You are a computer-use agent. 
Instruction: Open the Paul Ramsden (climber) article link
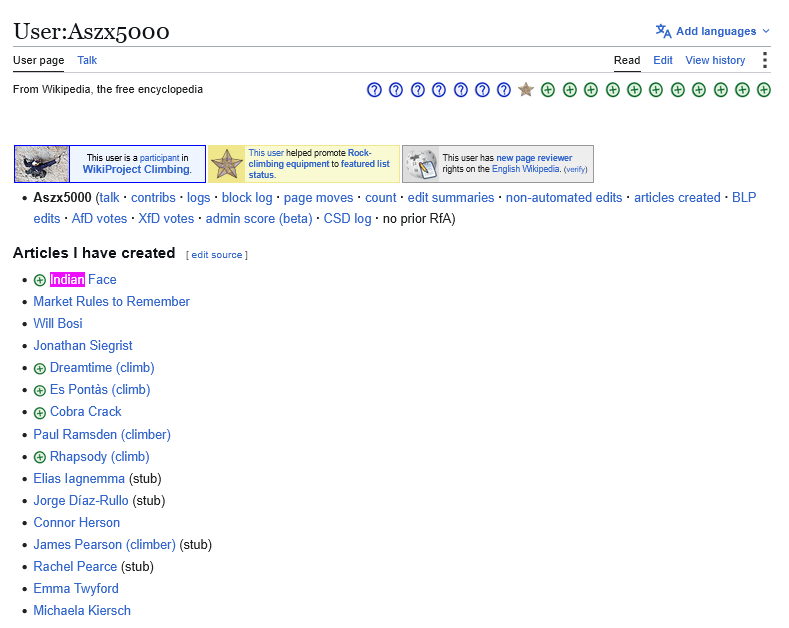click(102, 435)
